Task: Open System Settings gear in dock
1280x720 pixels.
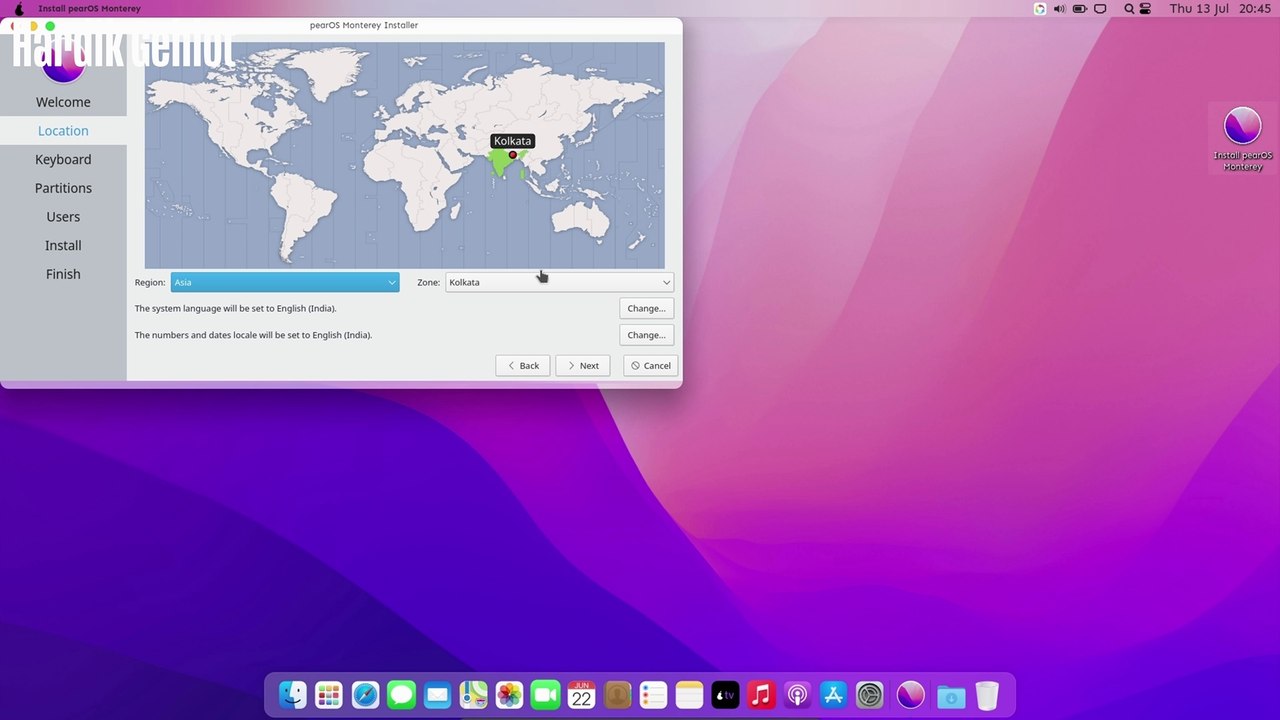Action: (x=870, y=694)
